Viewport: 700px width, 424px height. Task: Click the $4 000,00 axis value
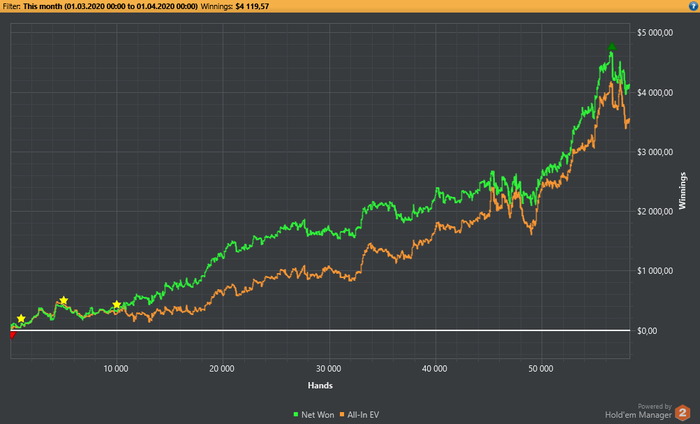[x=655, y=93]
